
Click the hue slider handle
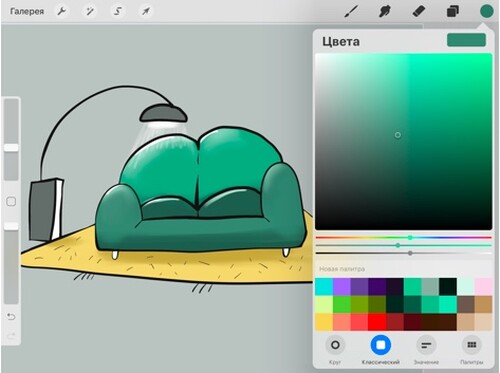(x=410, y=237)
